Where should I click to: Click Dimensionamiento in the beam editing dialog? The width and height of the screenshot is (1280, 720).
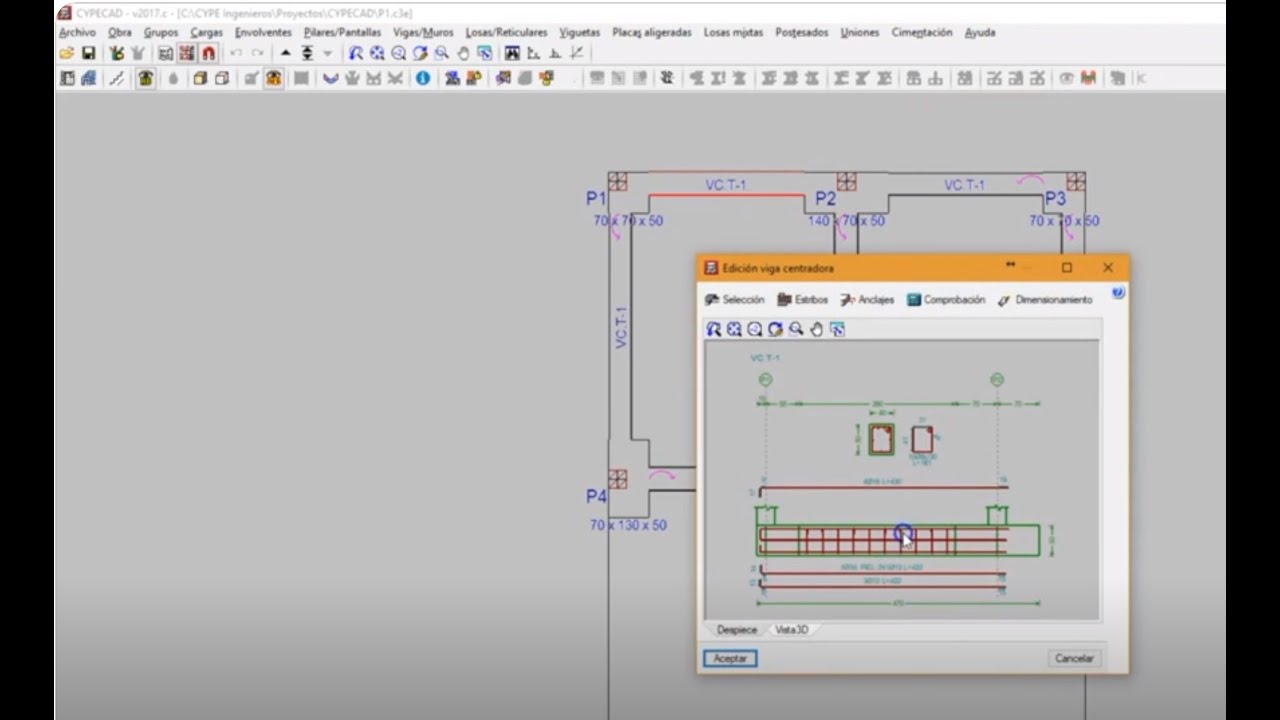coord(1045,300)
